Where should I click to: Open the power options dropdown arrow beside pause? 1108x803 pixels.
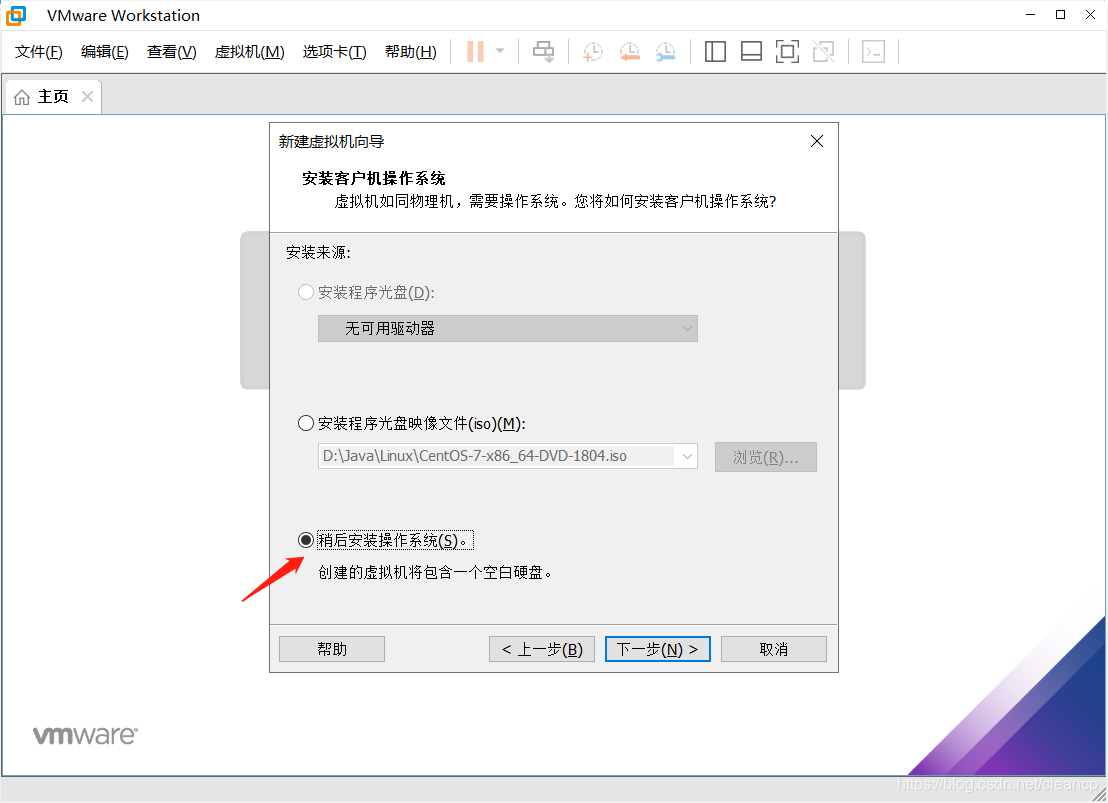point(500,52)
